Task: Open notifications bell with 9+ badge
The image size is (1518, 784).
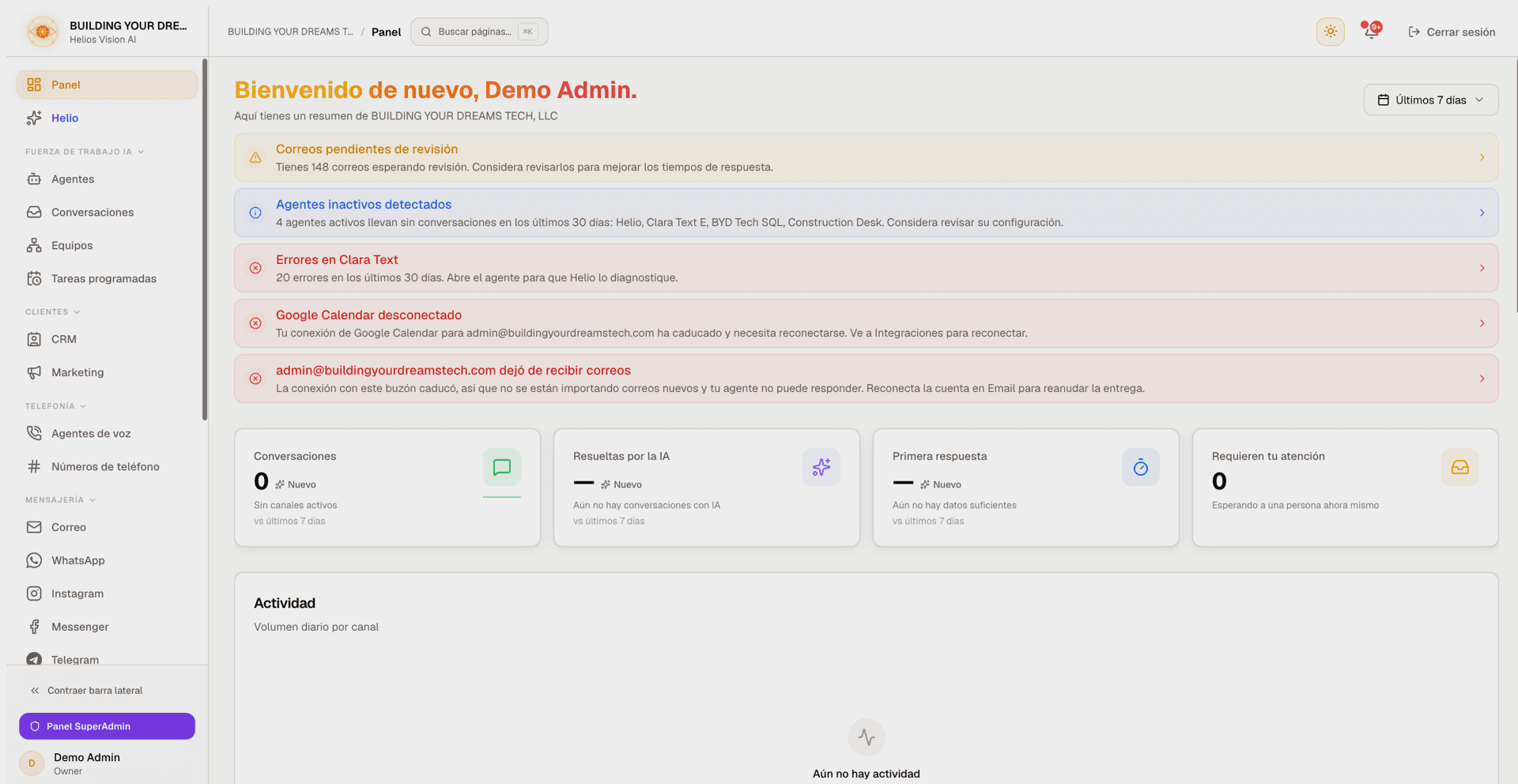Action: point(1372,32)
